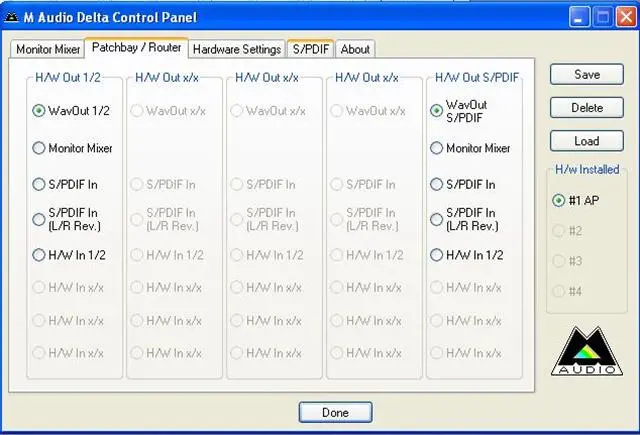640x435 pixels.
Task: Open the Hardware Settings tab
Action: [236, 49]
